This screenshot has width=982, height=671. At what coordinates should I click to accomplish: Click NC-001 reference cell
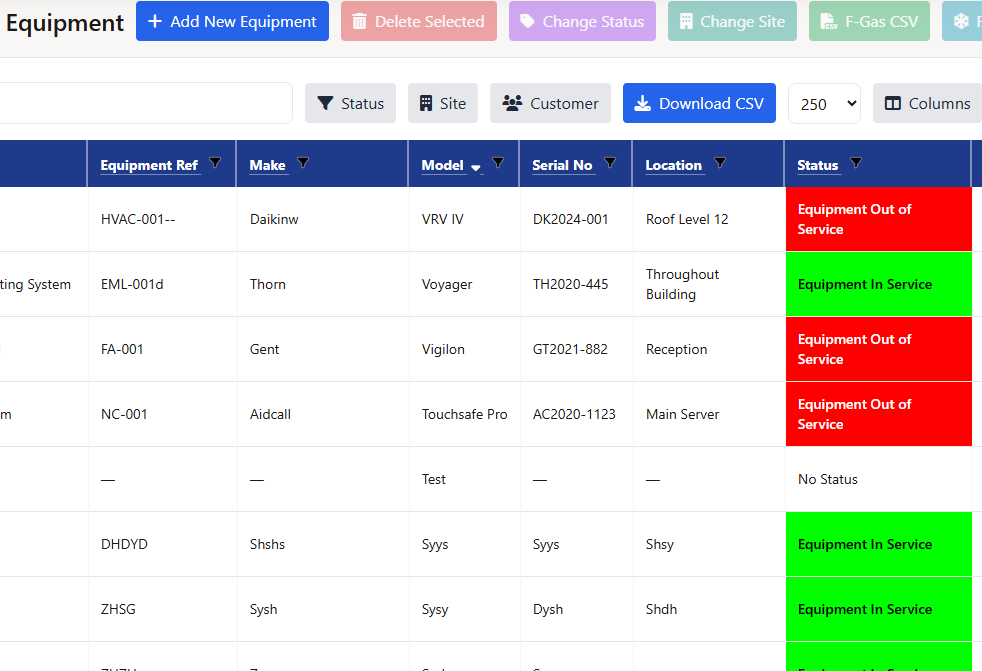coord(162,415)
